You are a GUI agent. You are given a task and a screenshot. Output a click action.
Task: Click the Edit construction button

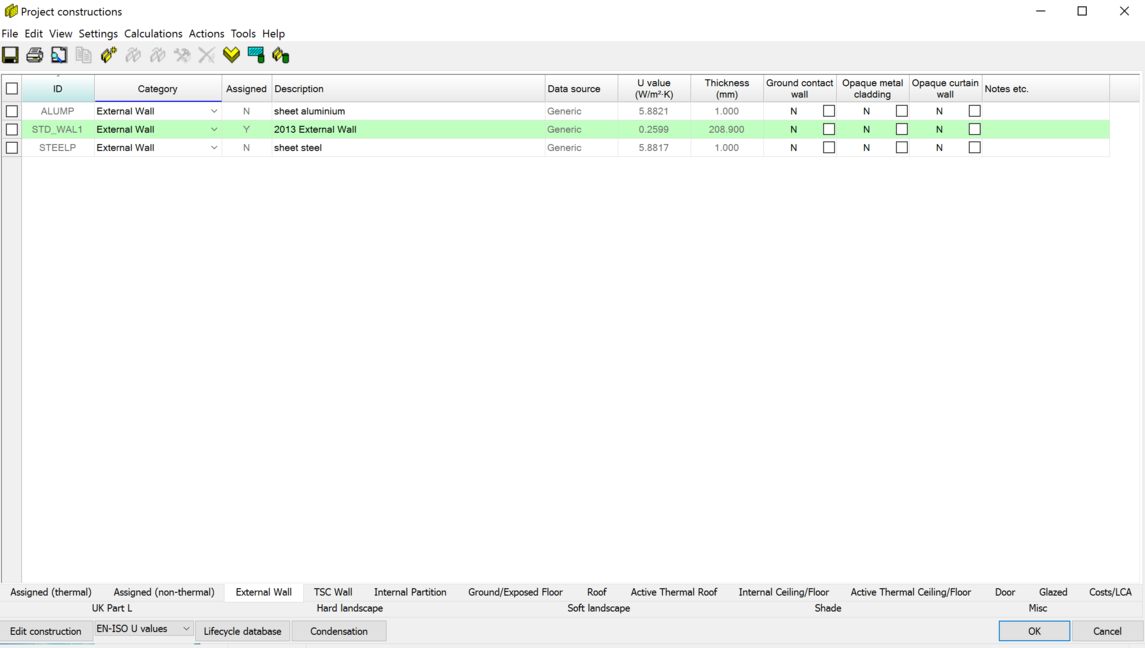[x=46, y=631]
